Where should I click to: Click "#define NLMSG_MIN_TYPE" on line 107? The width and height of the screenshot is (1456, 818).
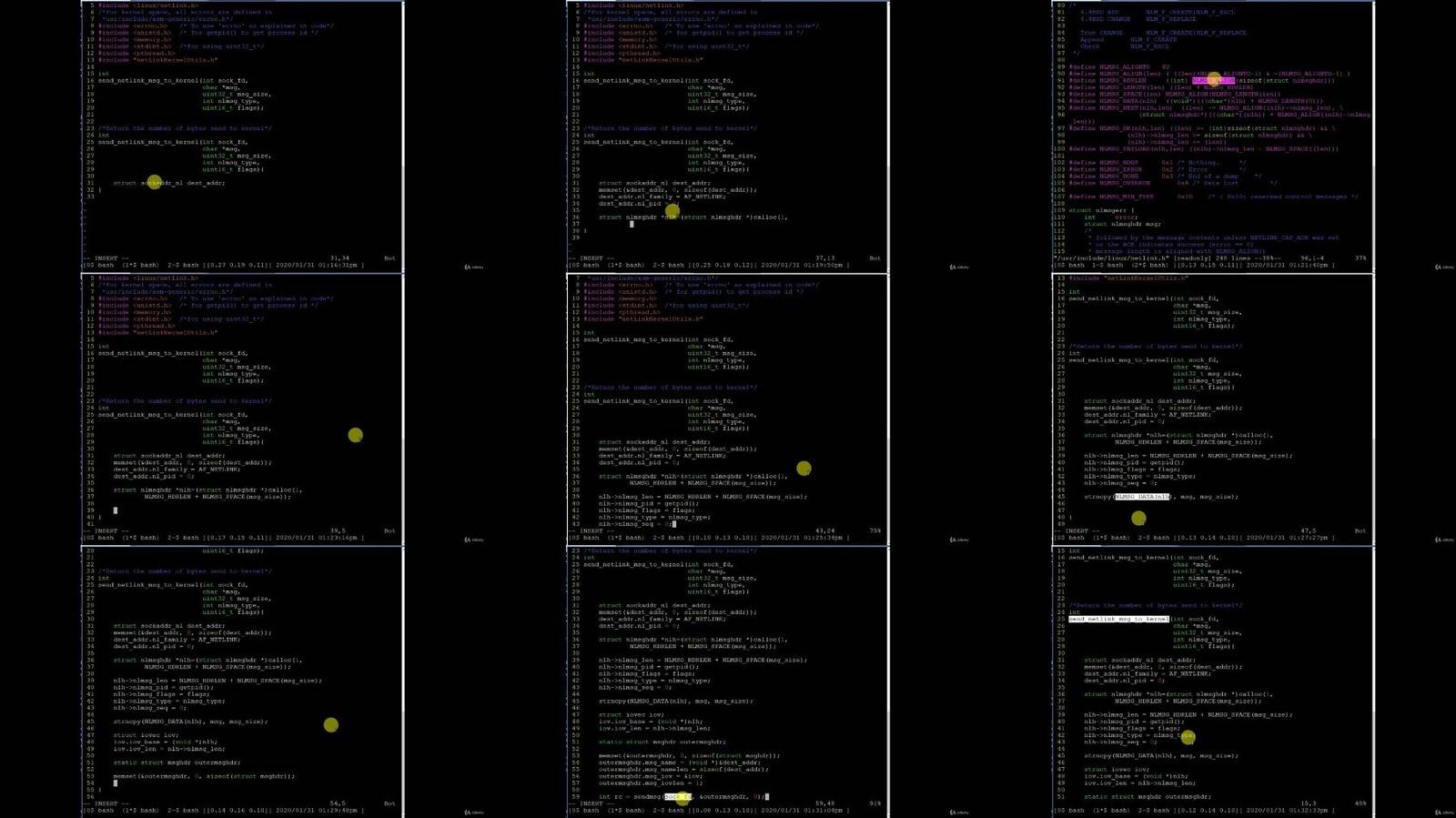tap(1111, 197)
